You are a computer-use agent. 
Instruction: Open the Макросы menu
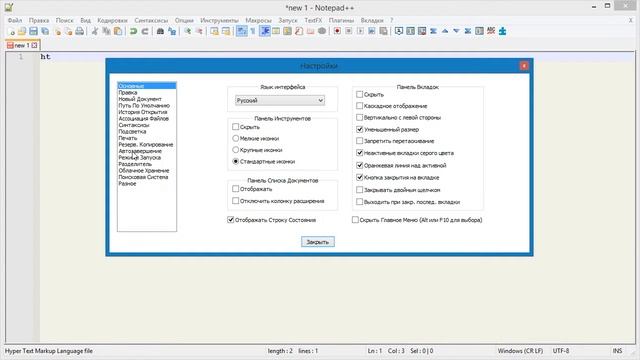point(258,20)
